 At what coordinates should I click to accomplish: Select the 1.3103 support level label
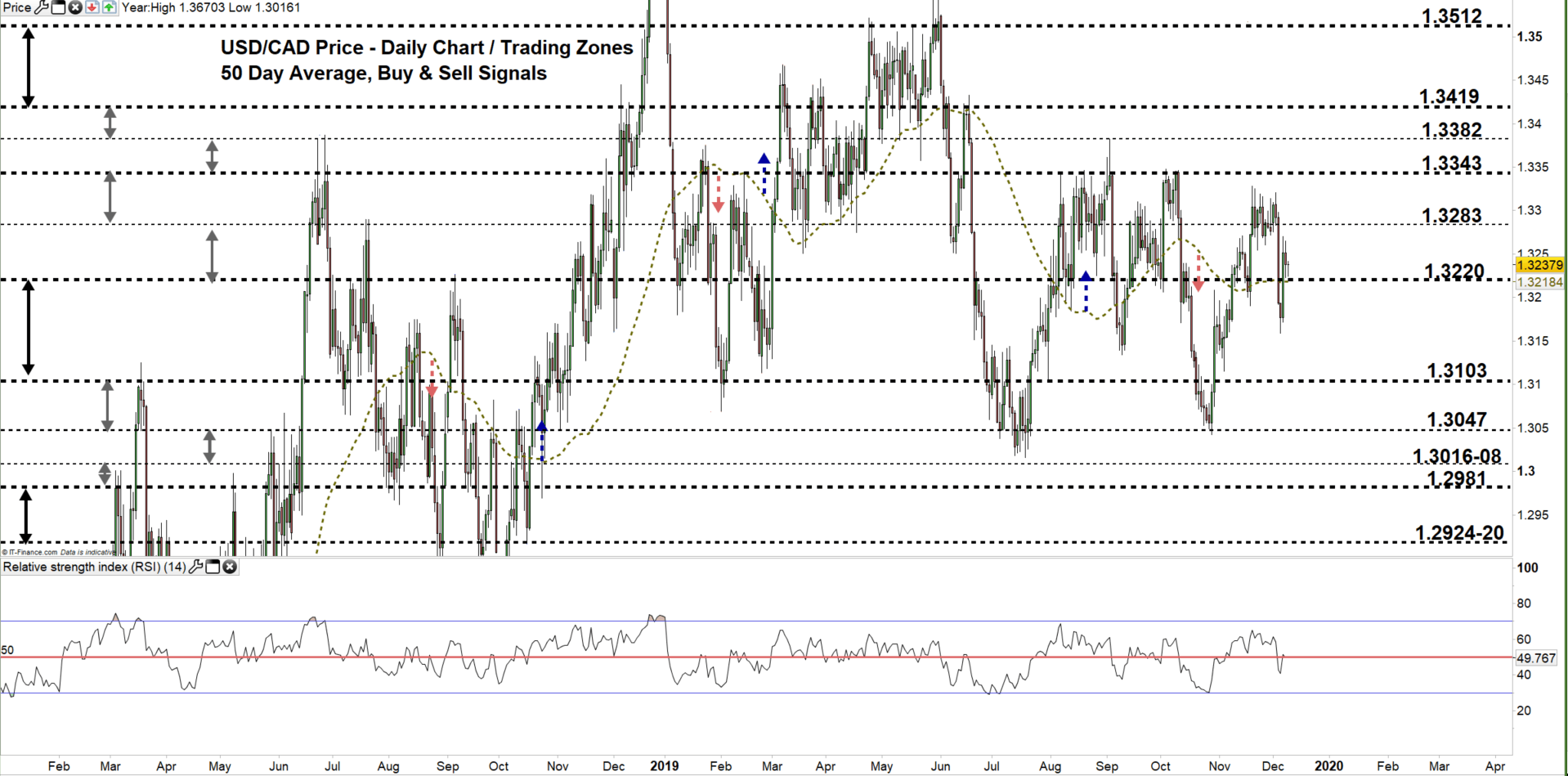pyautogui.click(x=1456, y=371)
